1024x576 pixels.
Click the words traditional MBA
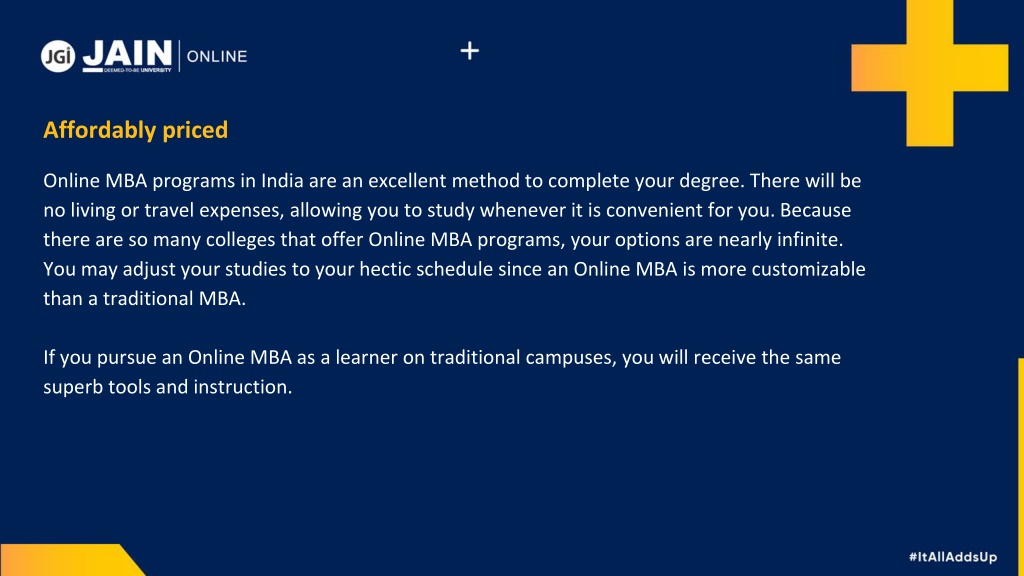click(x=174, y=298)
